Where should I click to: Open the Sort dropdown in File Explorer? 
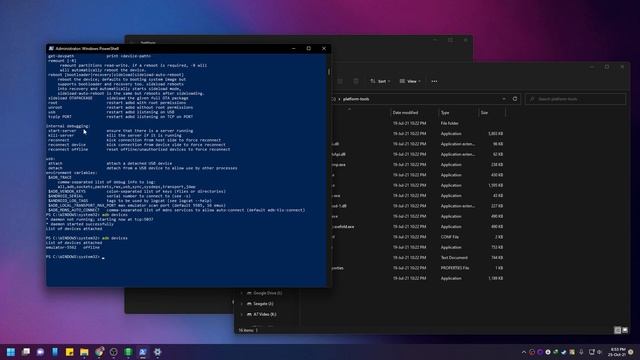380,81
